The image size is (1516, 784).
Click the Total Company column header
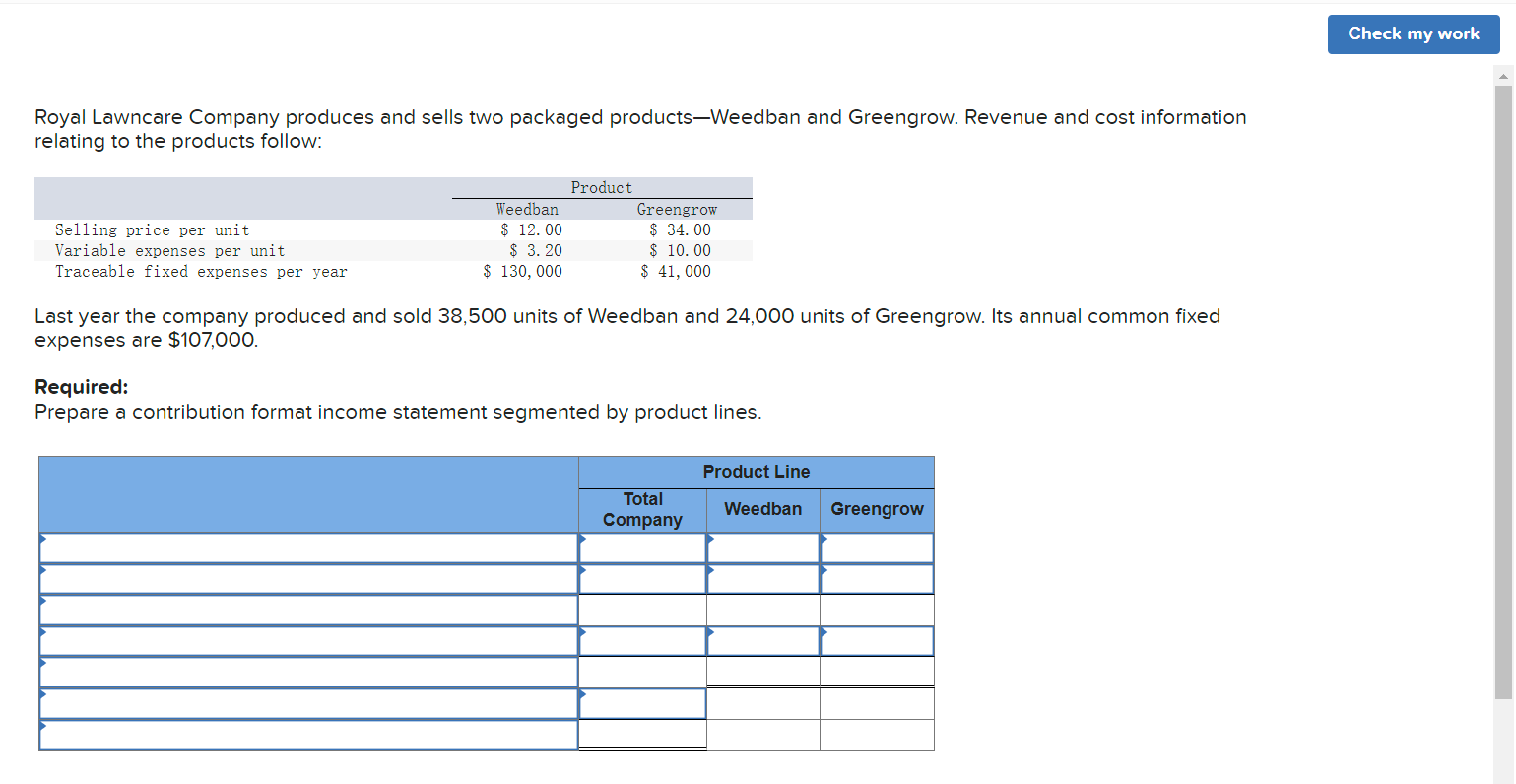642,509
